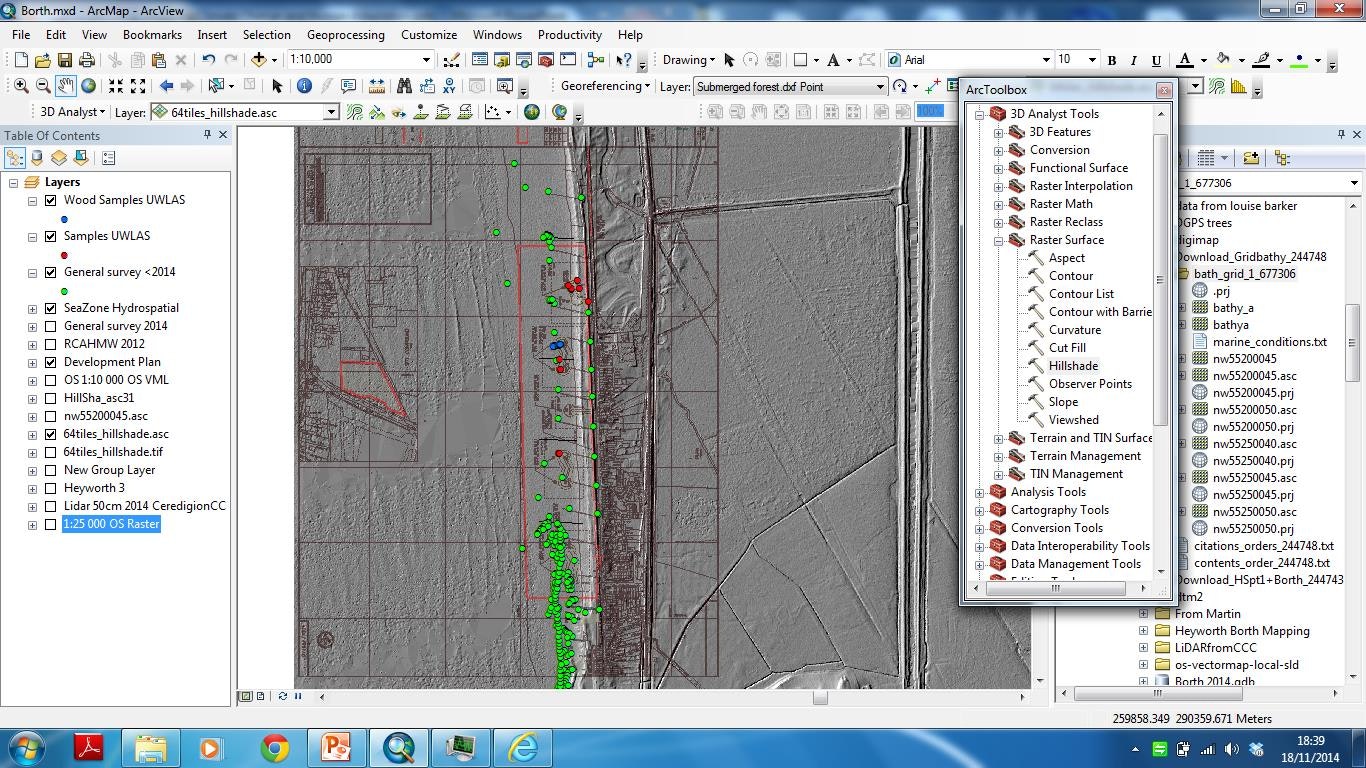Open Google Chrome from taskbar
Image resolution: width=1366 pixels, height=768 pixels.
pyautogui.click(x=274, y=748)
